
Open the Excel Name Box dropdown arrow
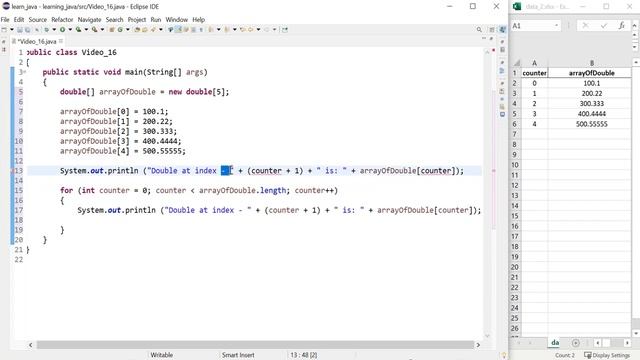point(556,25)
